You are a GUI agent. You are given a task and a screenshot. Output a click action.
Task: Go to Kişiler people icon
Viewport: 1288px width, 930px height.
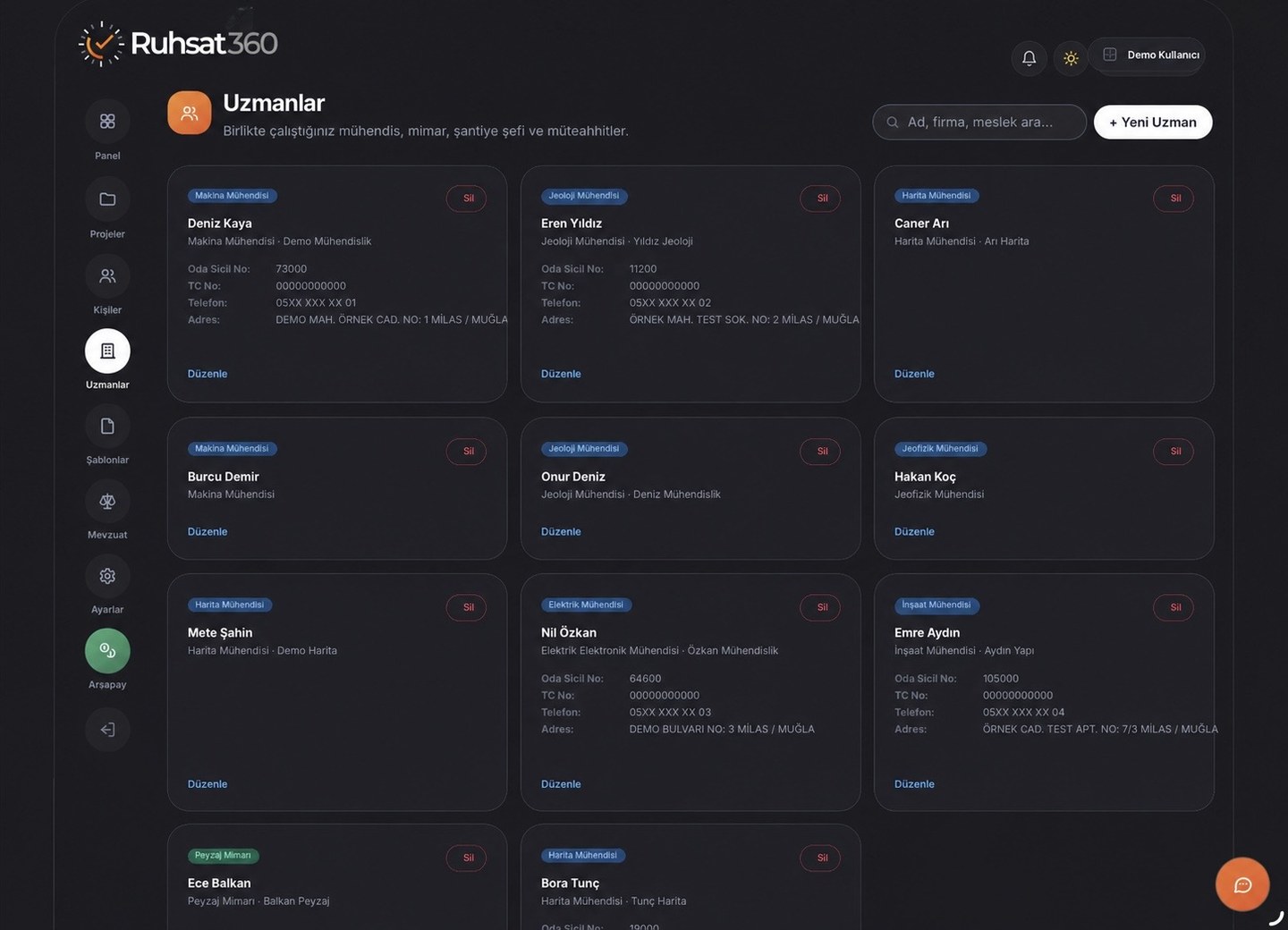click(107, 276)
